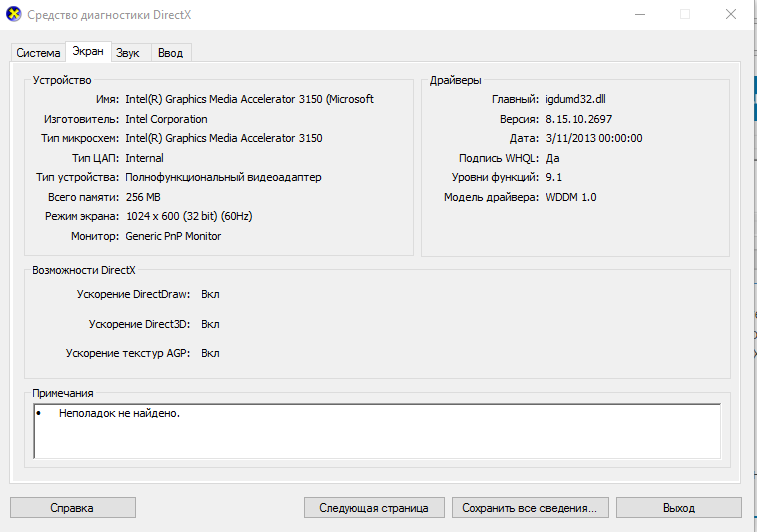Screen dimensions: 757x532
Task: Click the window title 'Средство диагностики DirectX'
Action: point(112,15)
